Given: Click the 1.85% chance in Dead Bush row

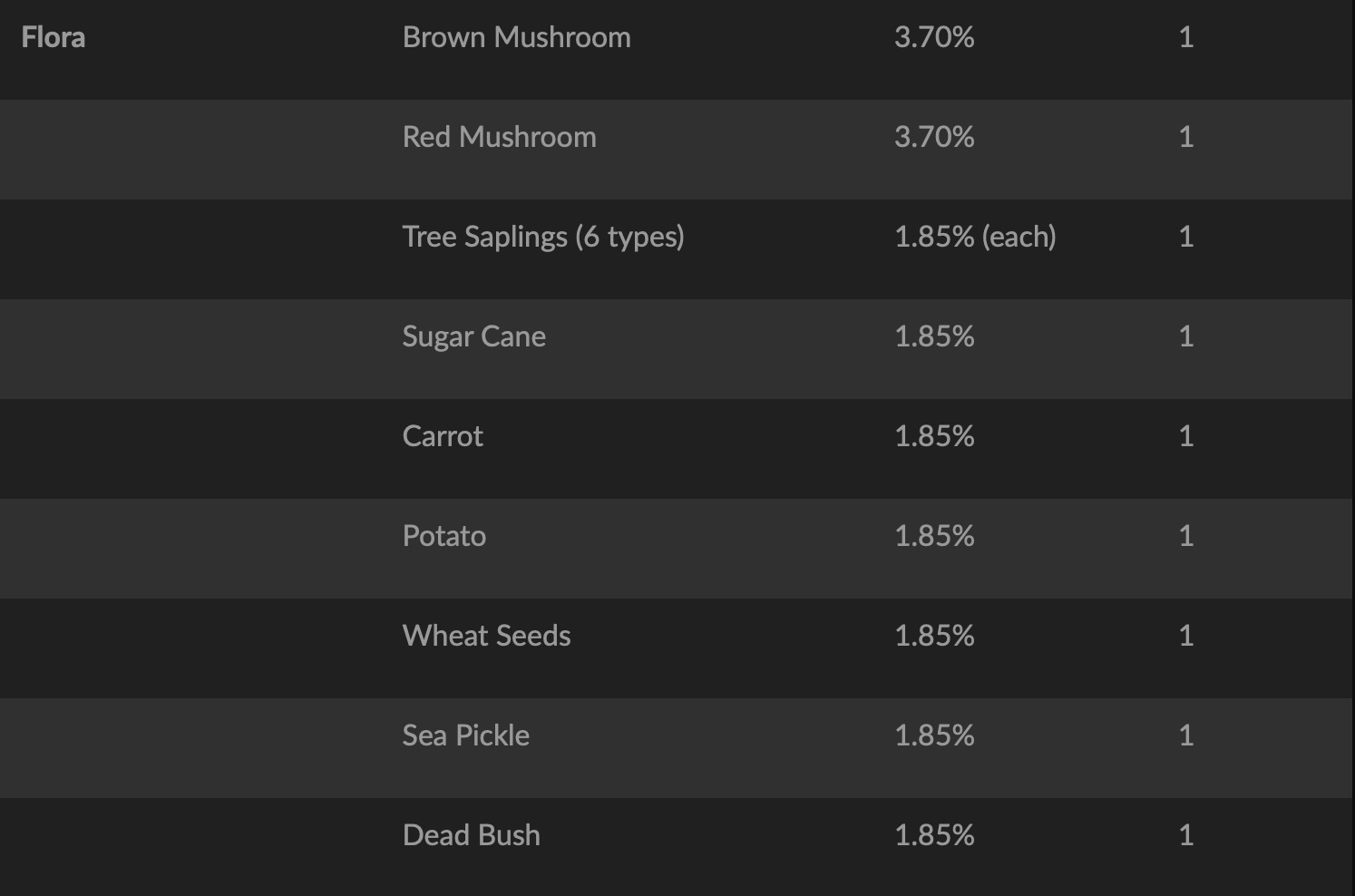Looking at the screenshot, I should pyautogui.click(x=934, y=835).
